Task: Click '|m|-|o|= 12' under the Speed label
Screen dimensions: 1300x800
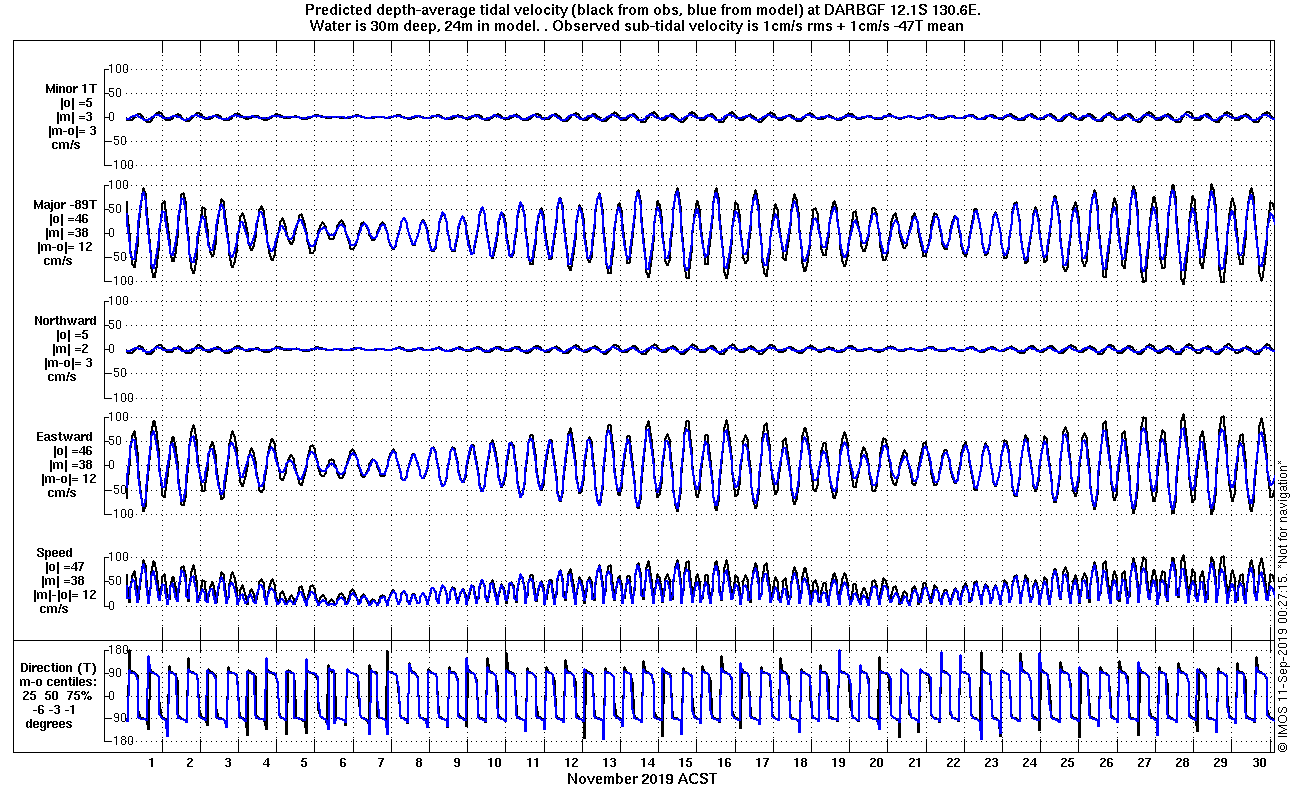Action: point(66,594)
